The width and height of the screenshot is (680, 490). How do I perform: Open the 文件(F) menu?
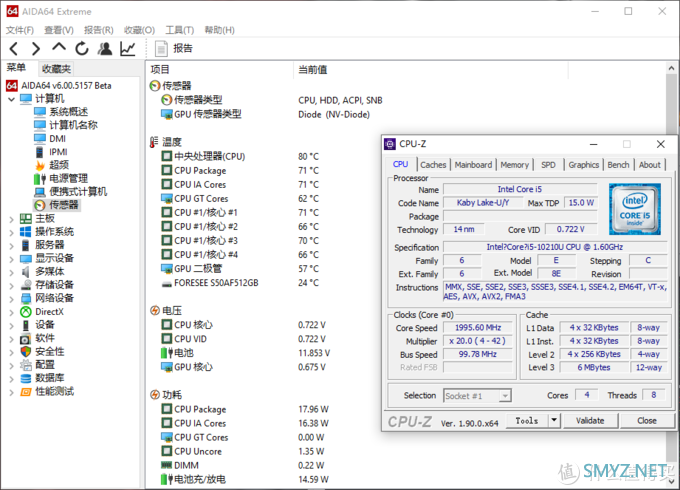[x=20, y=30]
